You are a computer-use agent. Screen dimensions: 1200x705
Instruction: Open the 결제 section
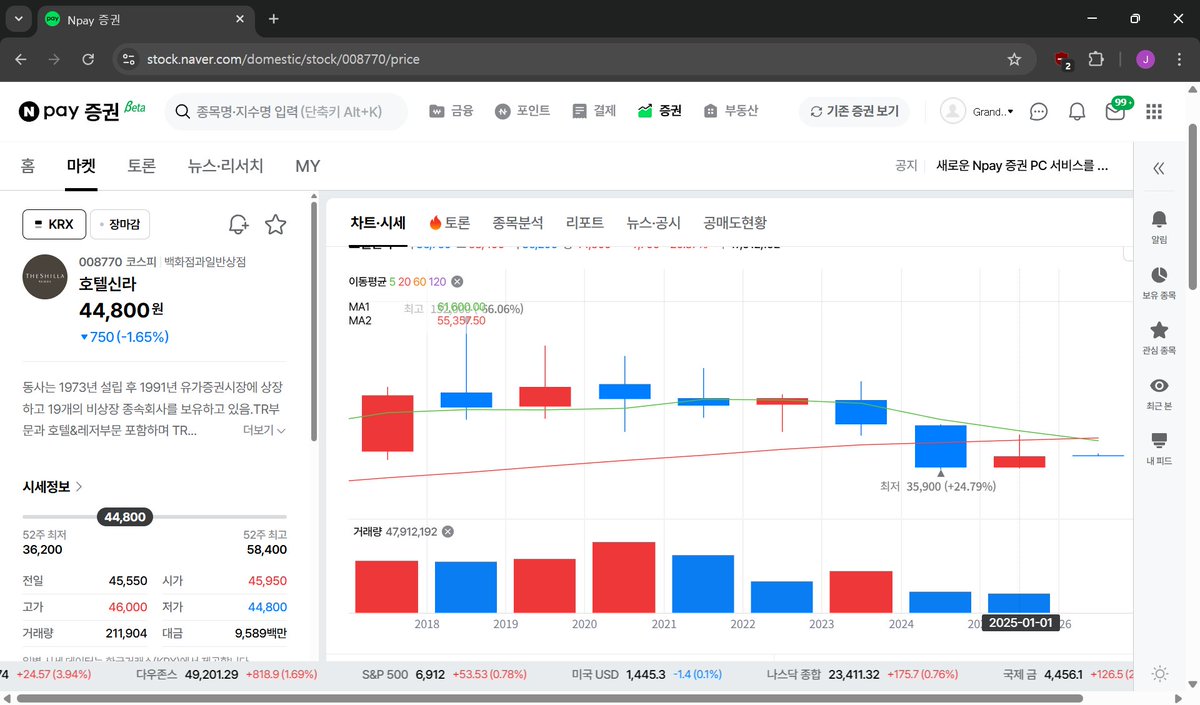pos(594,111)
